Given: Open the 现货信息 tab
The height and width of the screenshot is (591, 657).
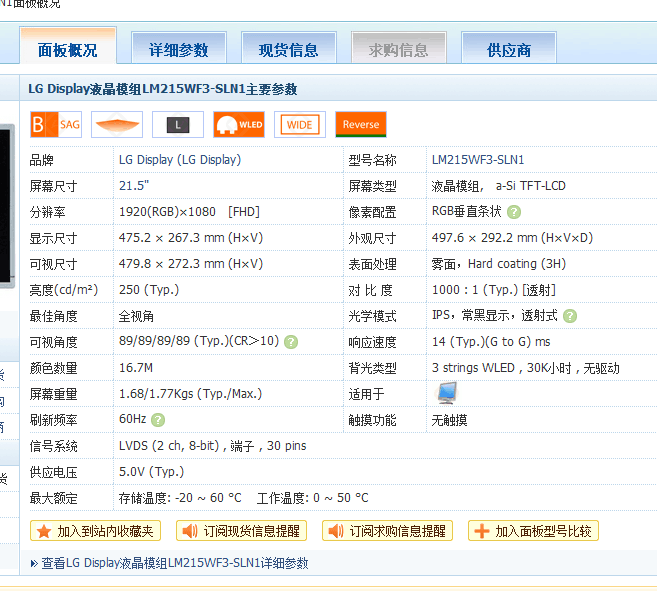Looking at the screenshot, I should pos(289,48).
